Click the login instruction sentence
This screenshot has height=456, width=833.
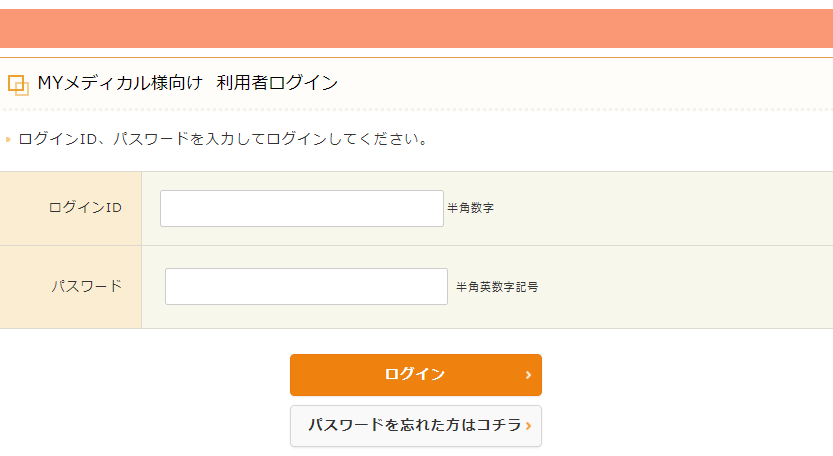point(224,140)
